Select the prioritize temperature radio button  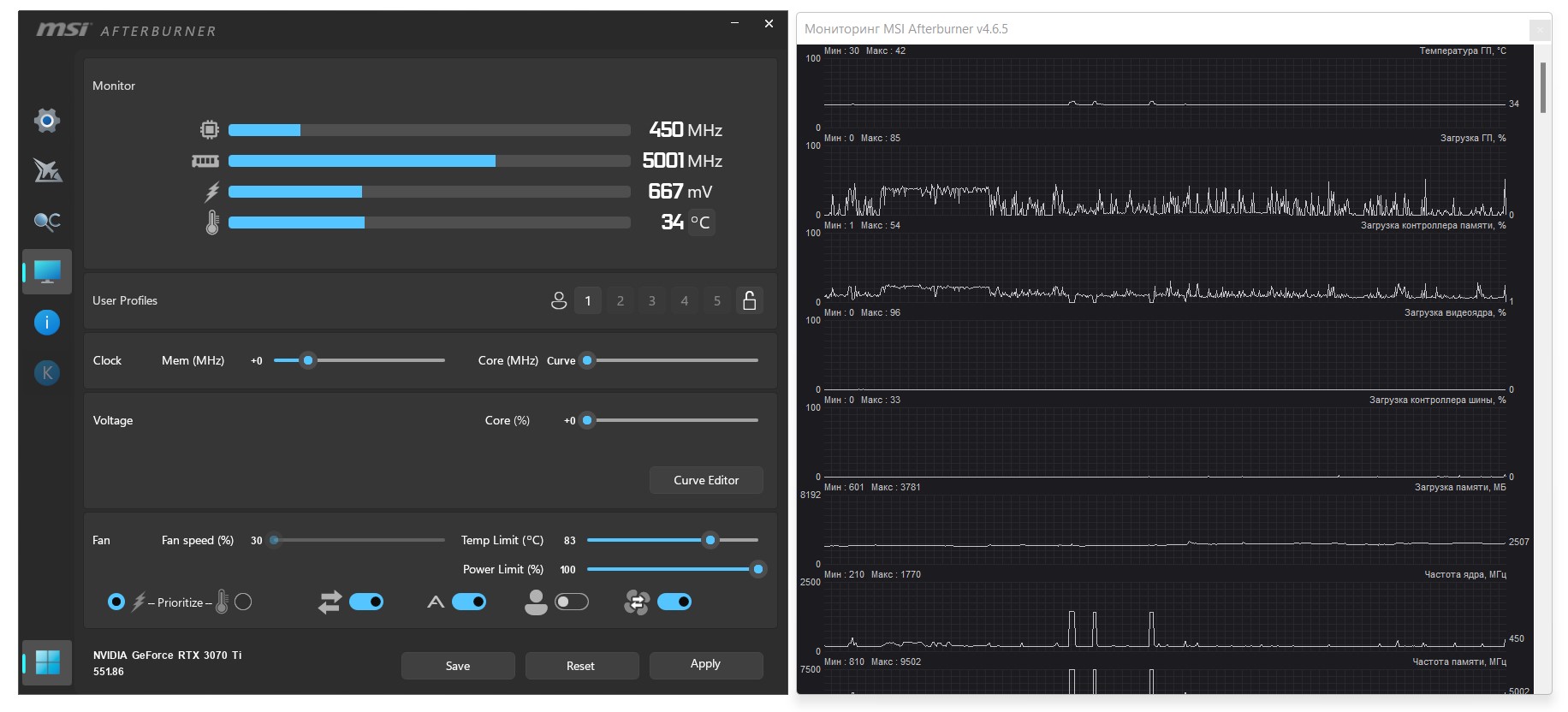click(243, 602)
